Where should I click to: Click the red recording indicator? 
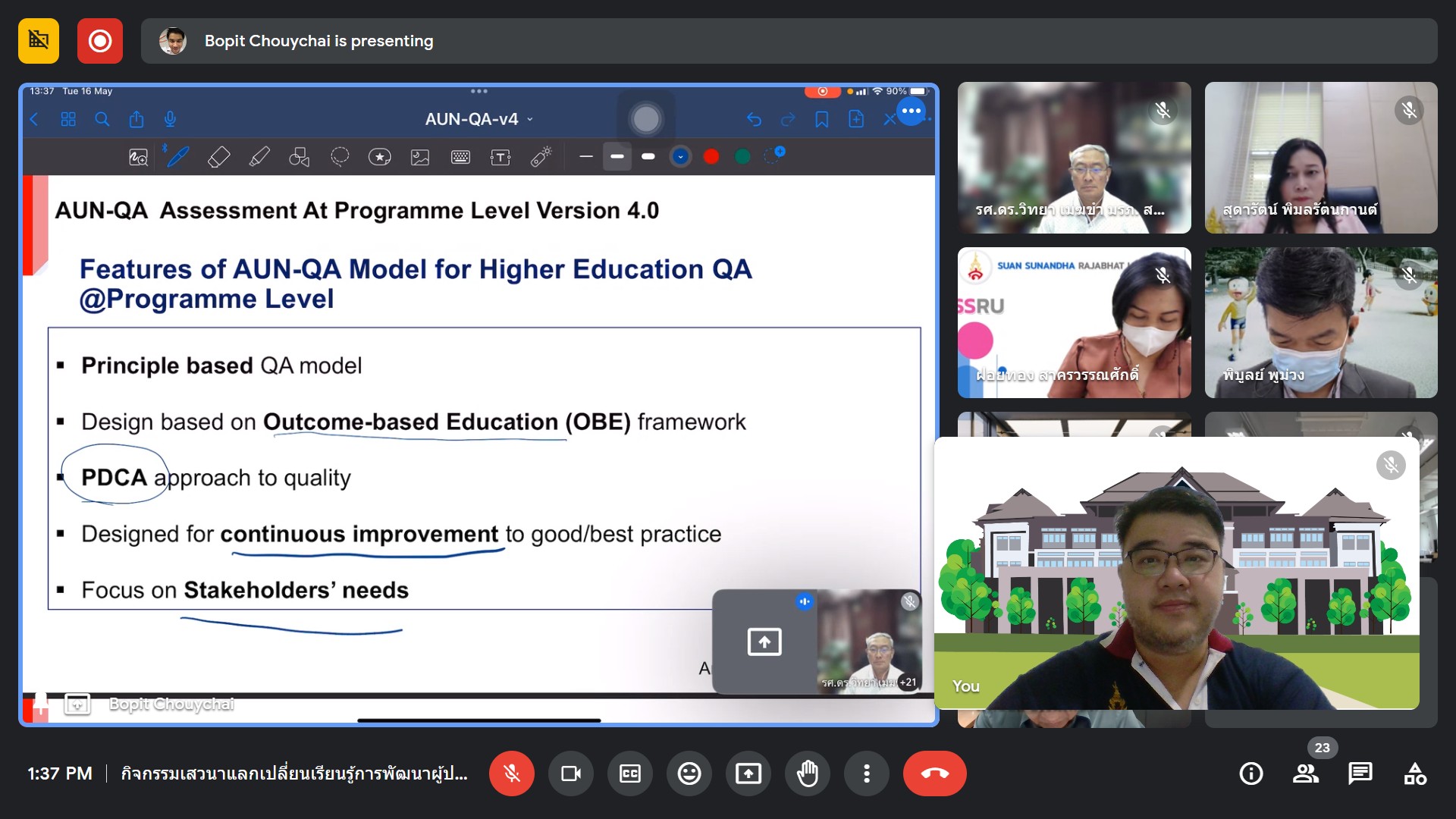pyautogui.click(x=99, y=41)
